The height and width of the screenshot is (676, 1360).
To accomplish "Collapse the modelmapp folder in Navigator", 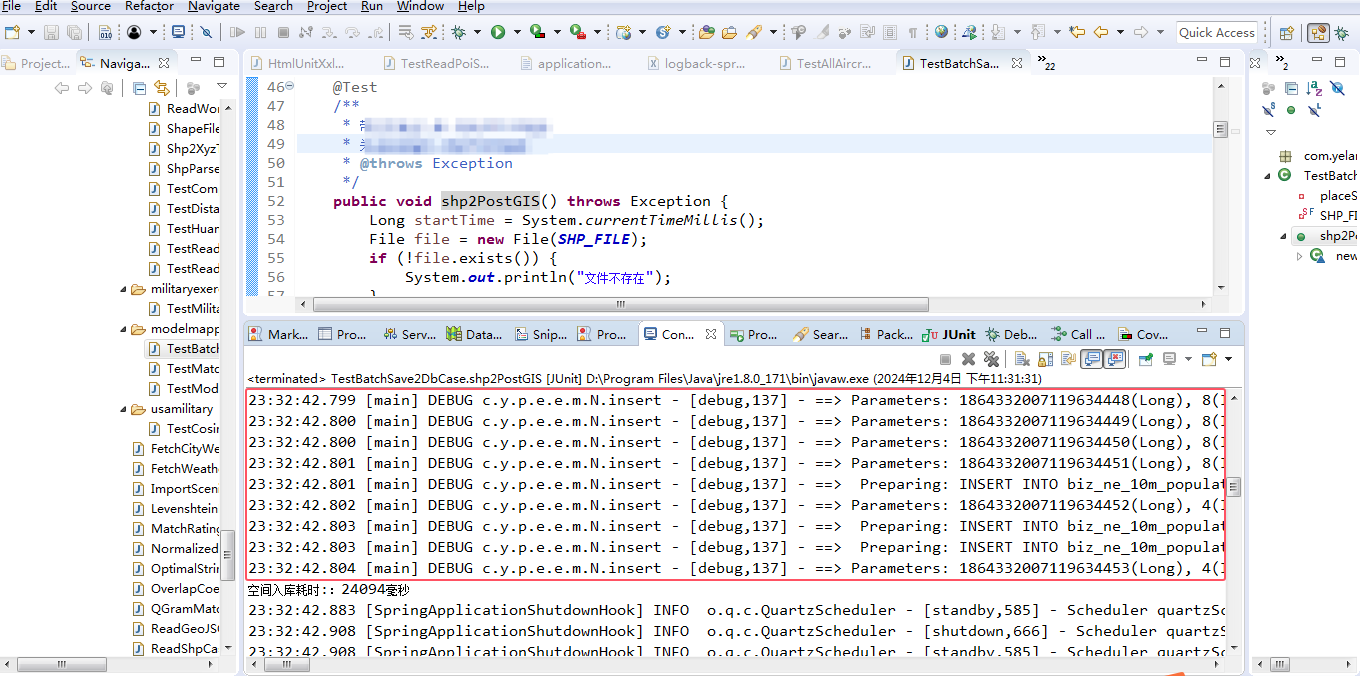I will coord(125,329).
